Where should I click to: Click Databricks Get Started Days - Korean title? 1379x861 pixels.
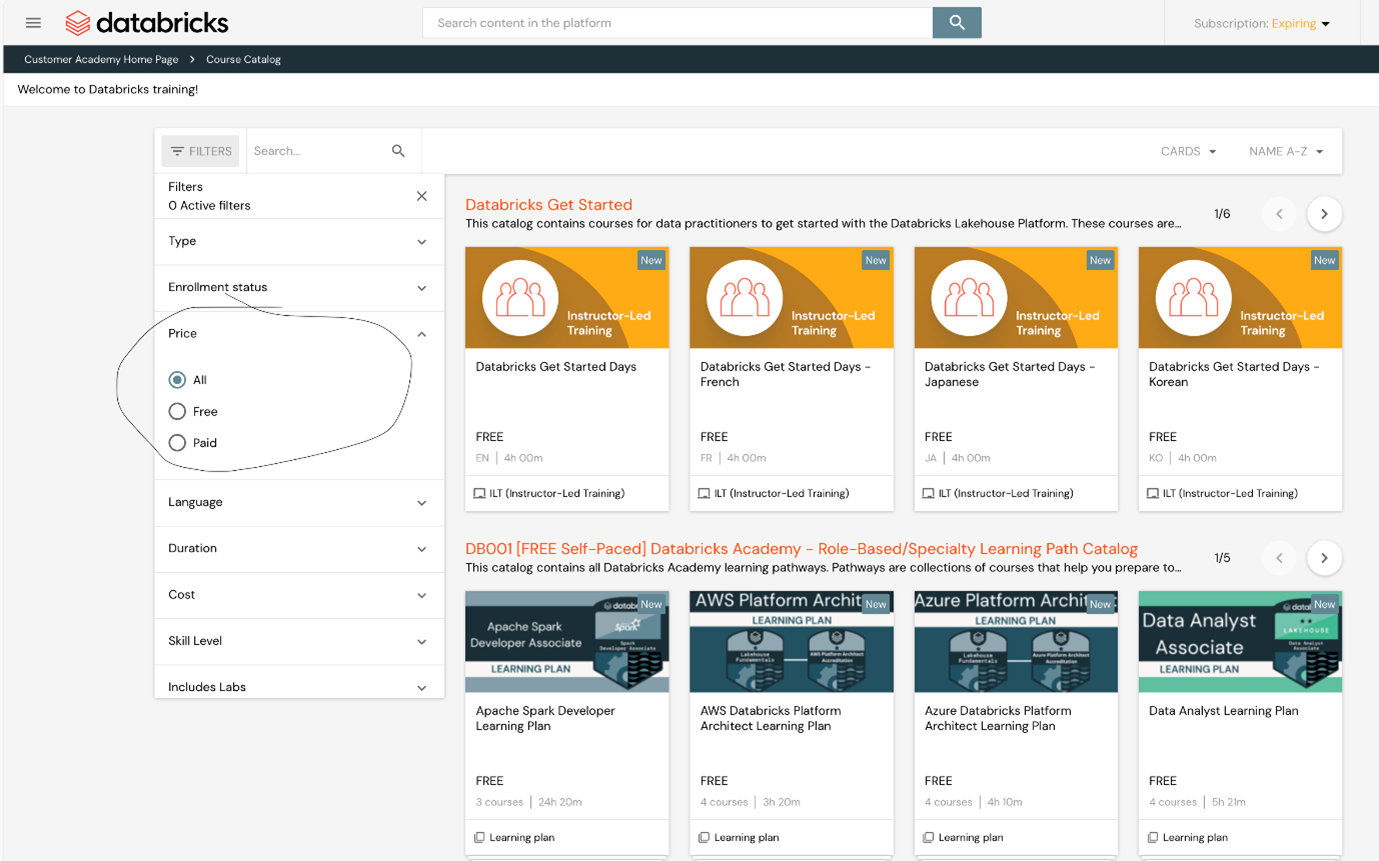point(1234,375)
